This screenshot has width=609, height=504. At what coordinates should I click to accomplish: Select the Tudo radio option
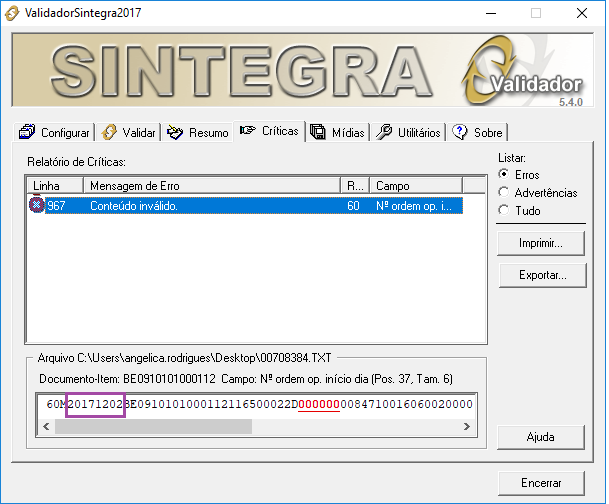coord(520,210)
